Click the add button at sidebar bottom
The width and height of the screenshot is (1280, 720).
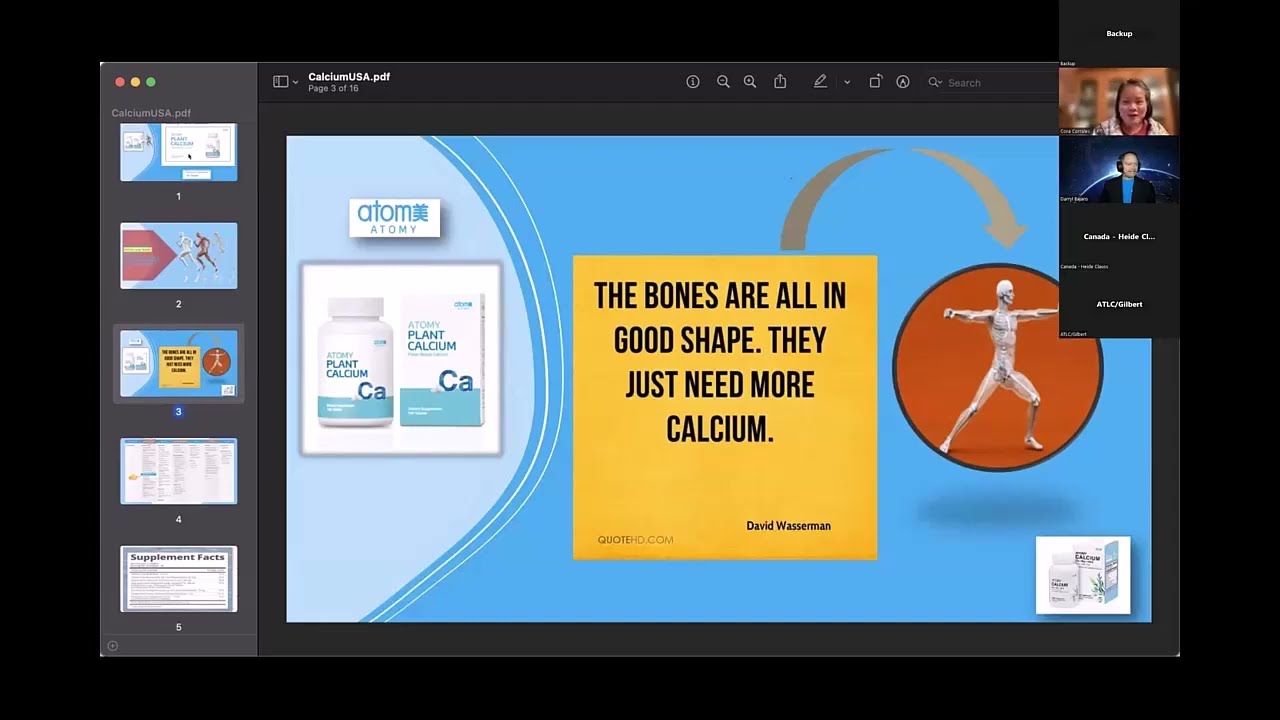pos(112,646)
